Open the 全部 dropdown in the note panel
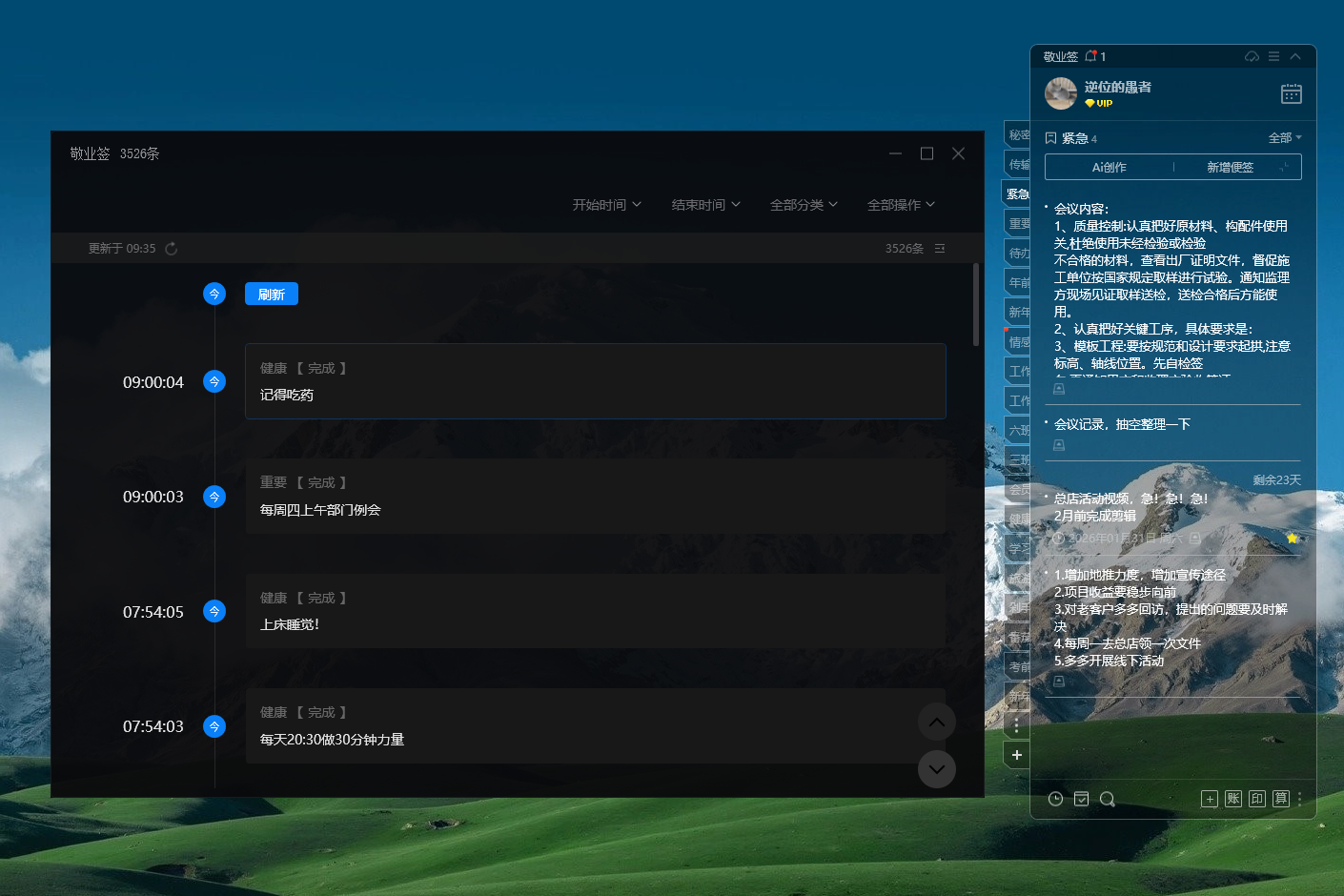1344x896 pixels. click(1284, 138)
